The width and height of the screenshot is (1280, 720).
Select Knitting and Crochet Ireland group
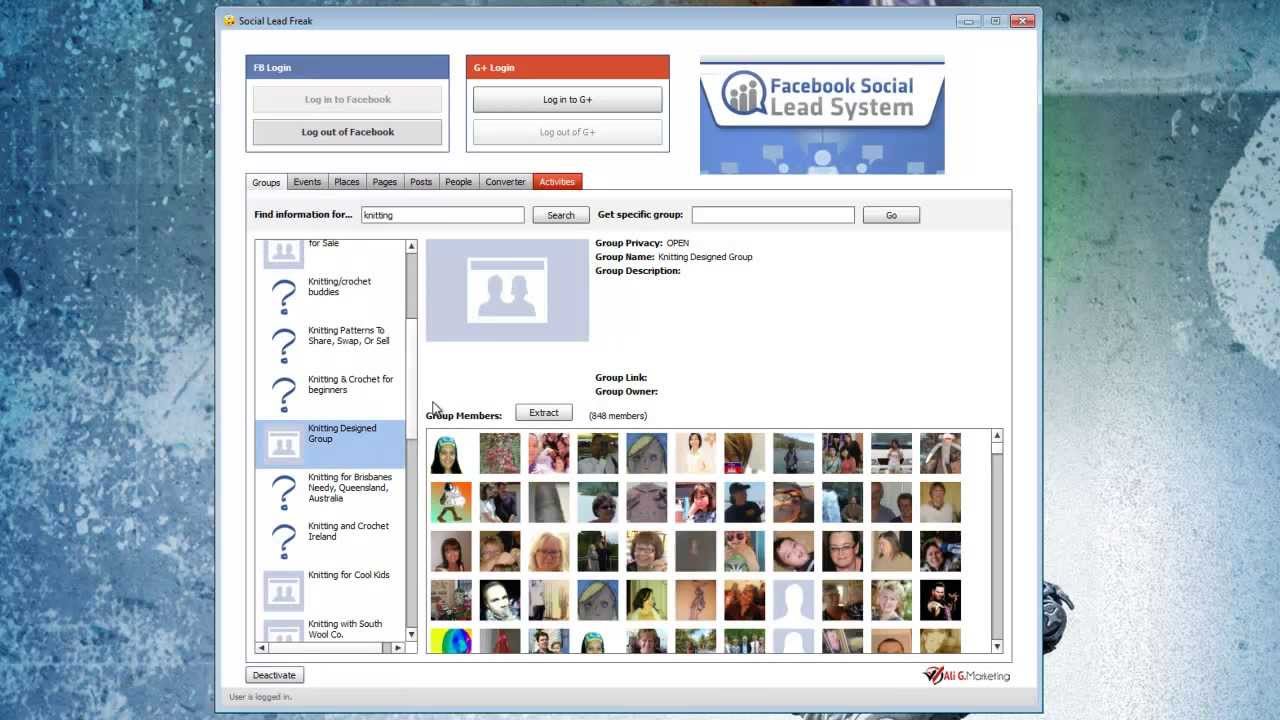coord(330,541)
